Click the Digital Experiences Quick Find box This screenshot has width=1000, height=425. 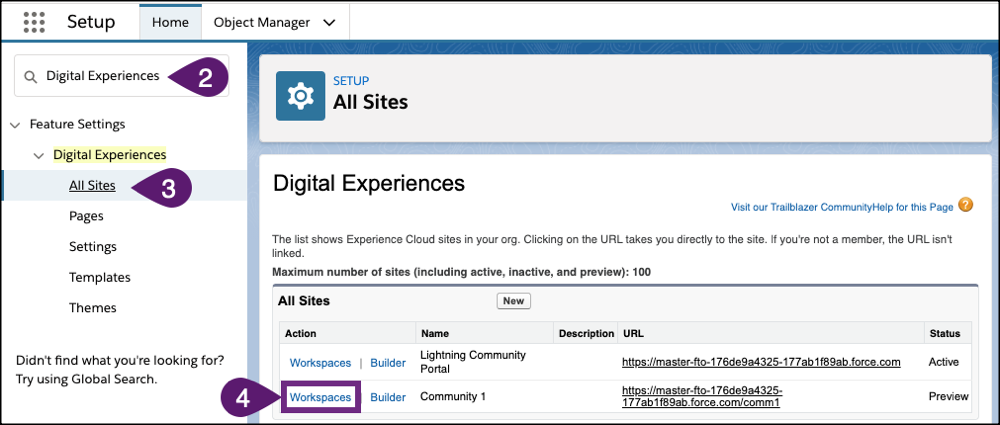pyautogui.click(x=121, y=76)
